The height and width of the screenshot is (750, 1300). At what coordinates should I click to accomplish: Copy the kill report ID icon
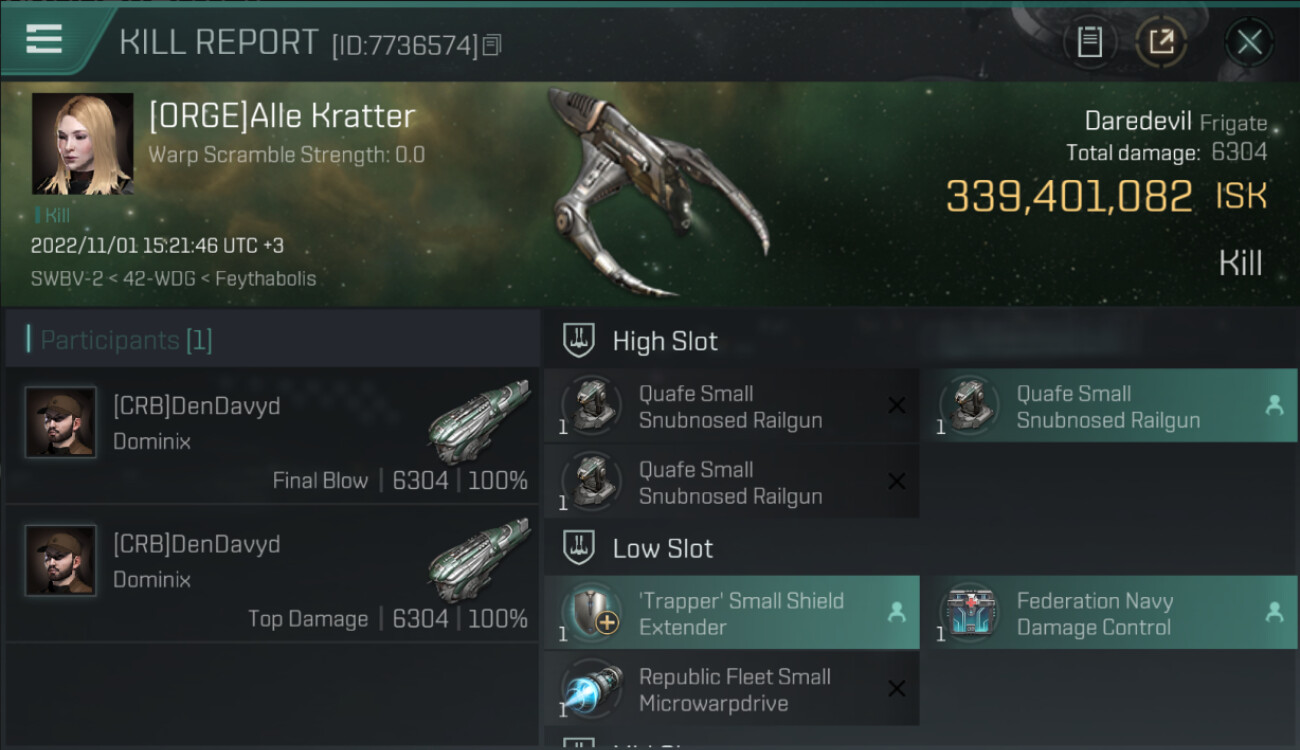click(491, 45)
